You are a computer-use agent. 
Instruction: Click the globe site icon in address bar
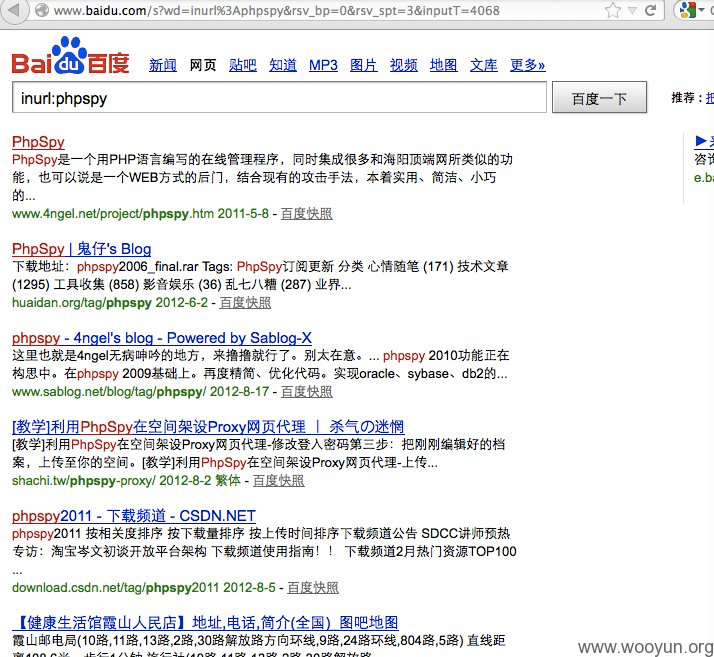[41, 11]
